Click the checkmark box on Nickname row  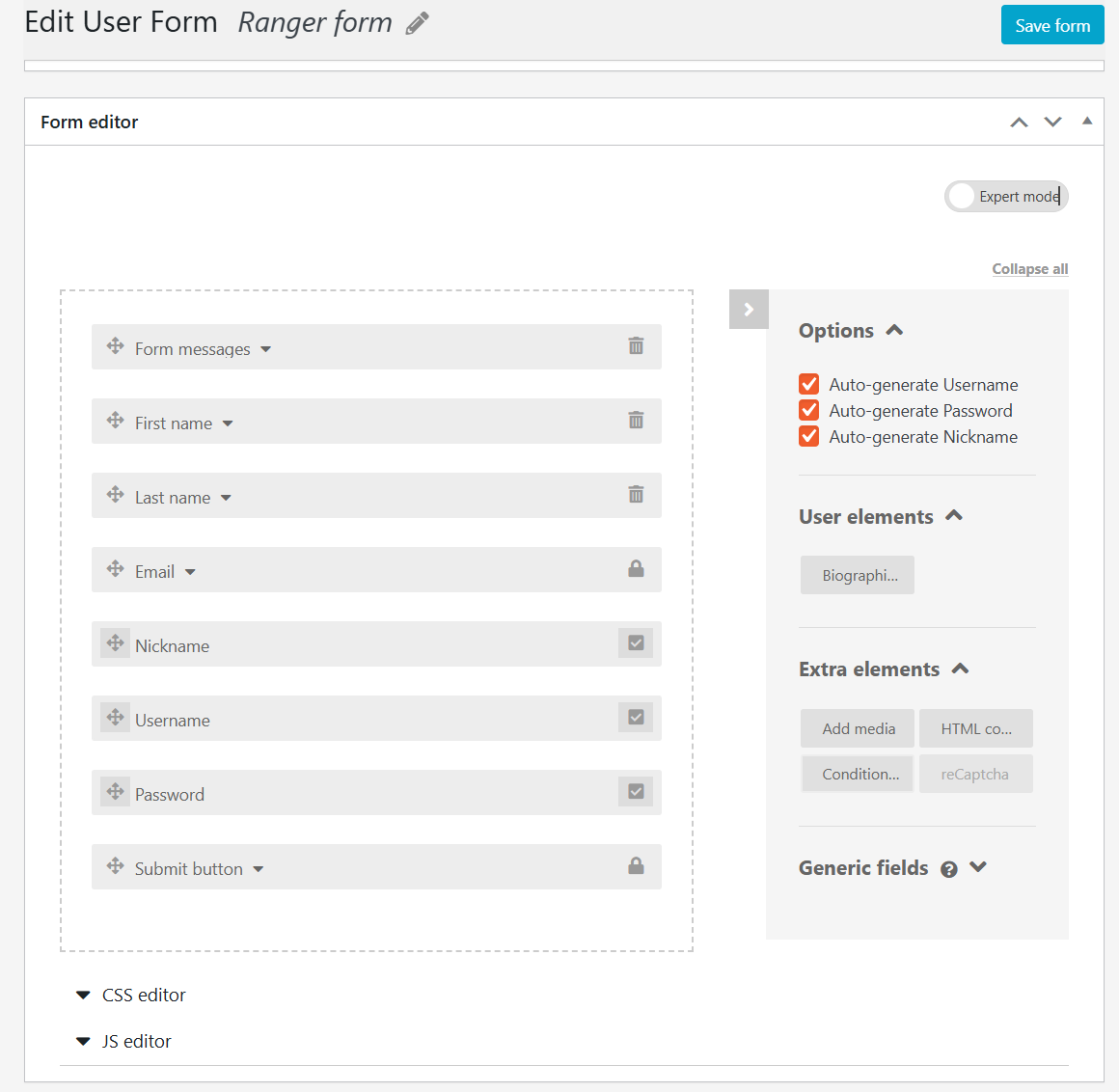636,643
